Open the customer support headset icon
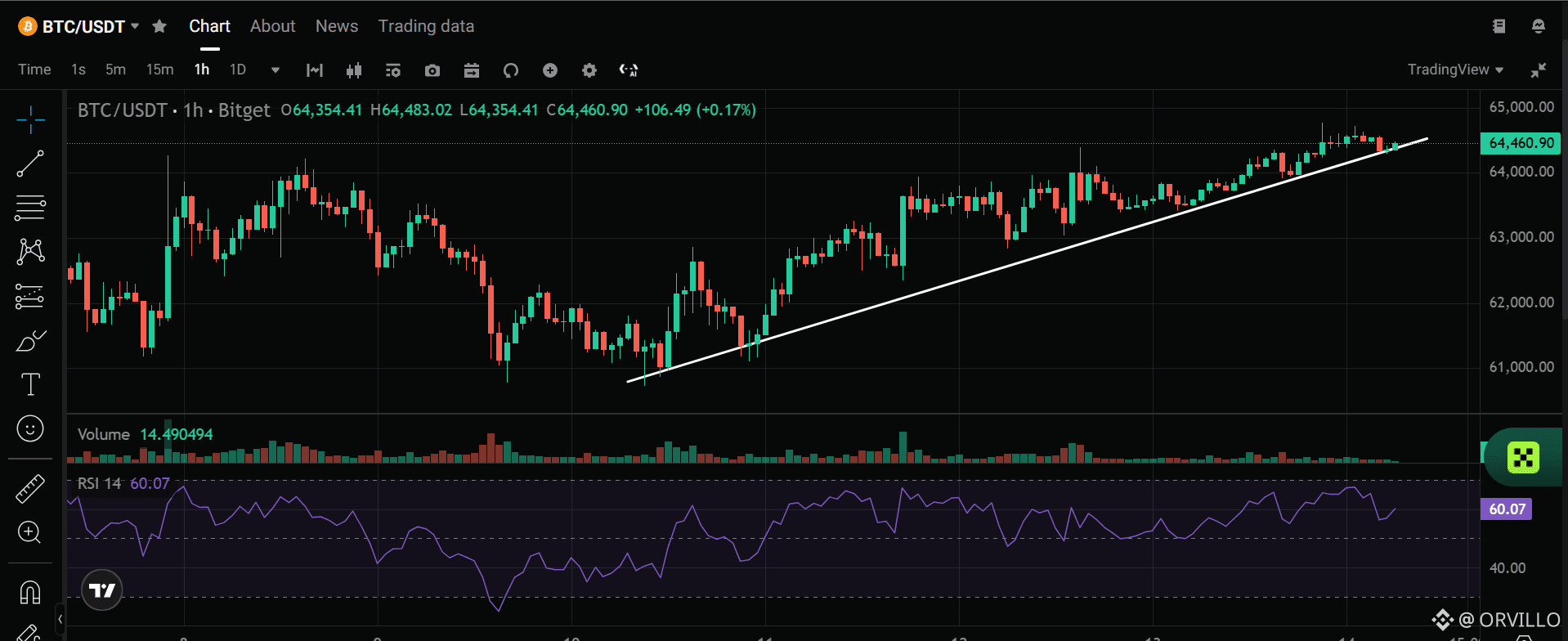The width and height of the screenshot is (1568, 641). (x=1539, y=26)
